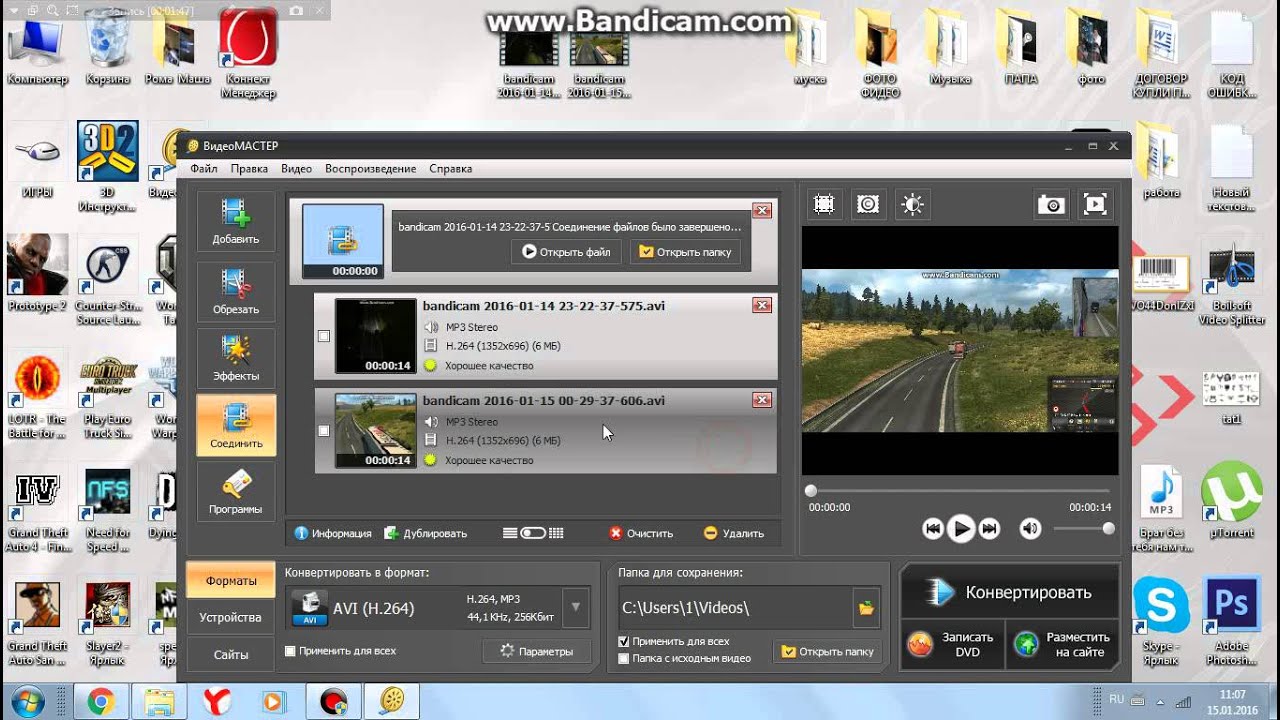Open fullscreen preview icon
Screen dimensions: 1280x720
1095,204
